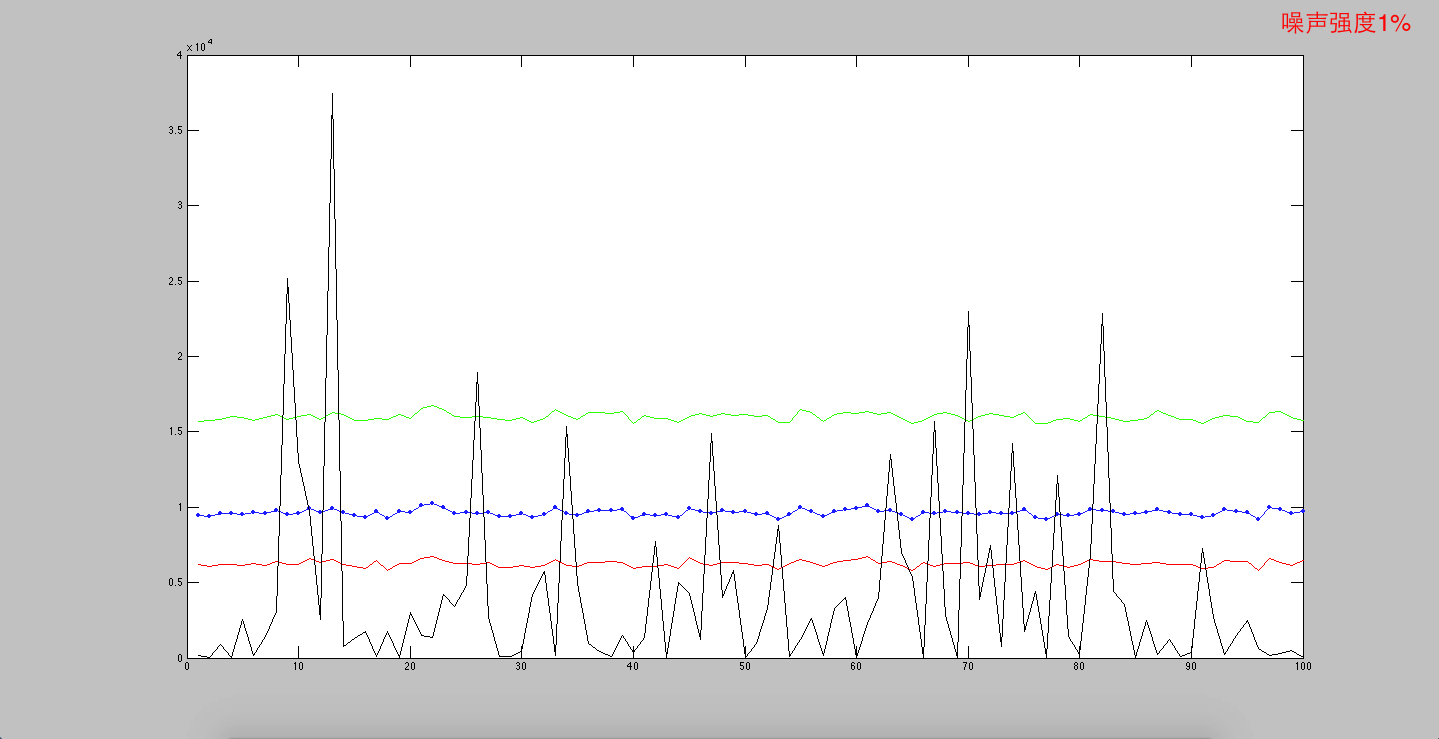
Task: Click the y-axis tick label "4"
Action: 178,56
